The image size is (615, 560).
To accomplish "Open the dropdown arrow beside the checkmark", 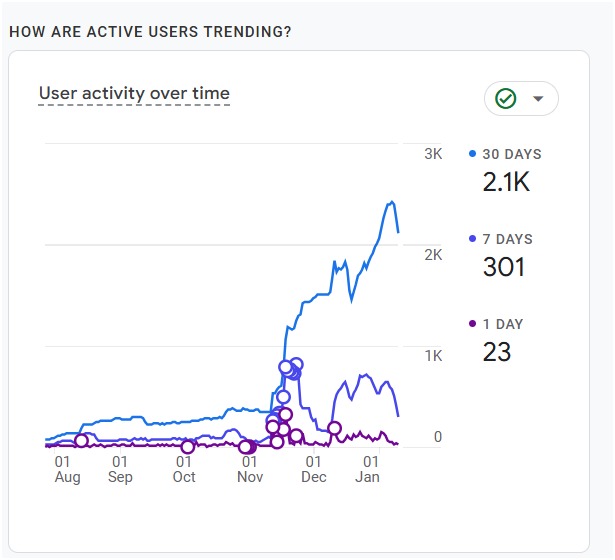I will [x=538, y=98].
